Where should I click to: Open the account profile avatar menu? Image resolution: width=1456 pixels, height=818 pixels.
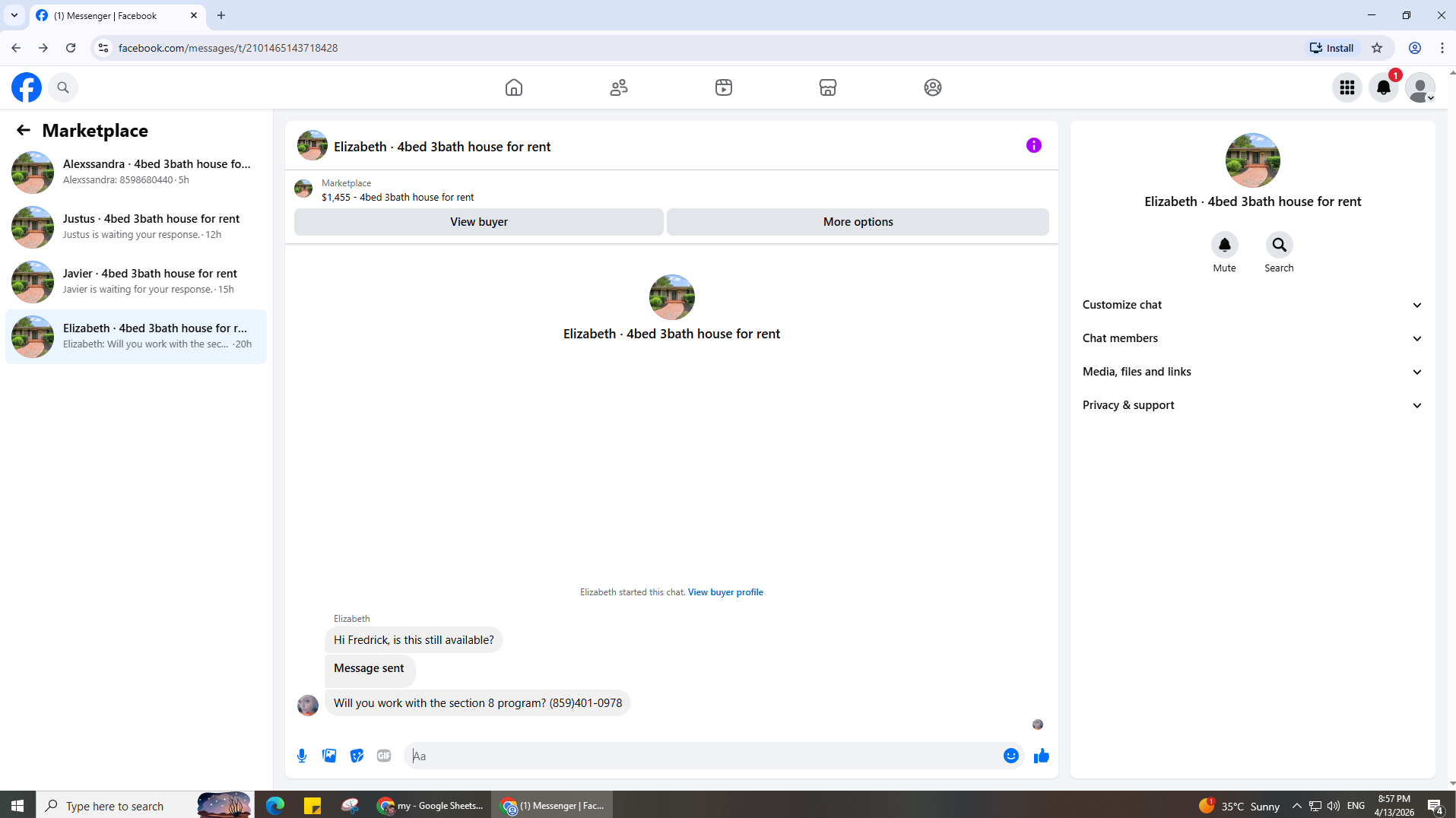[x=1420, y=87]
